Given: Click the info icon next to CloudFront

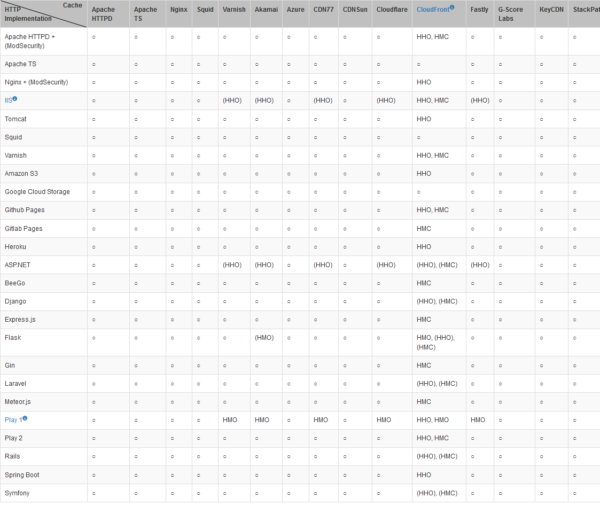Looking at the screenshot, I should 452,8.
